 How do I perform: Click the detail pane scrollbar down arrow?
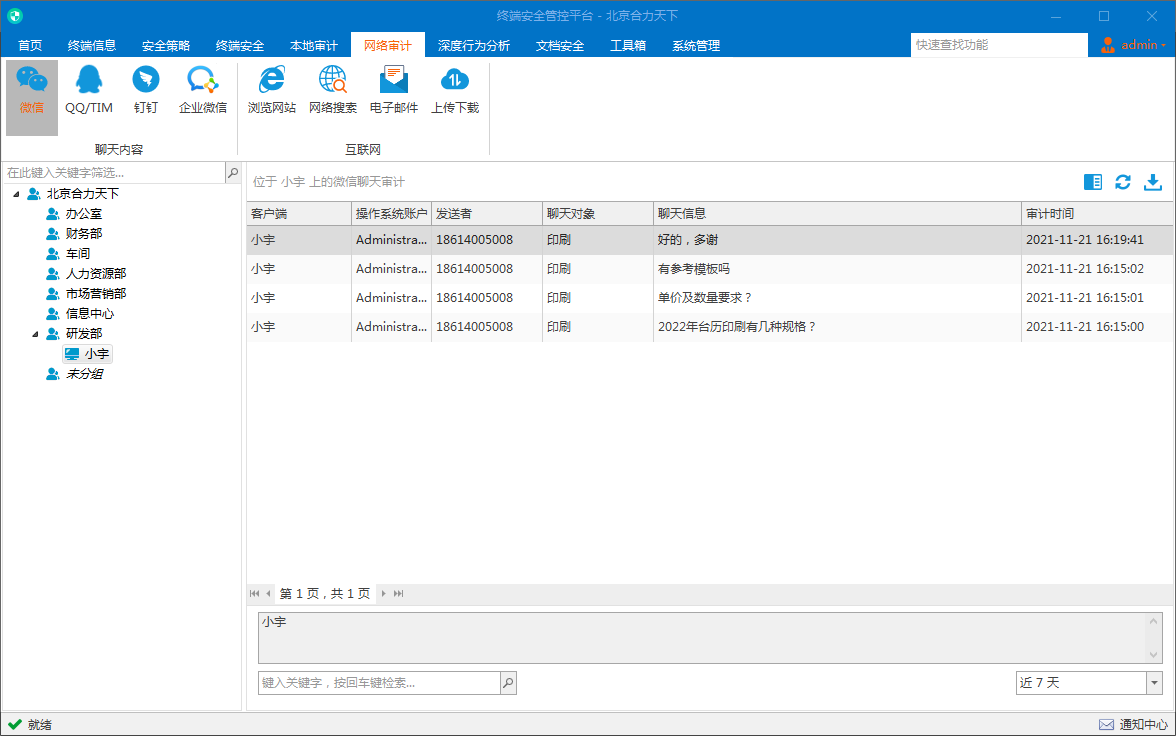pos(1154,655)
